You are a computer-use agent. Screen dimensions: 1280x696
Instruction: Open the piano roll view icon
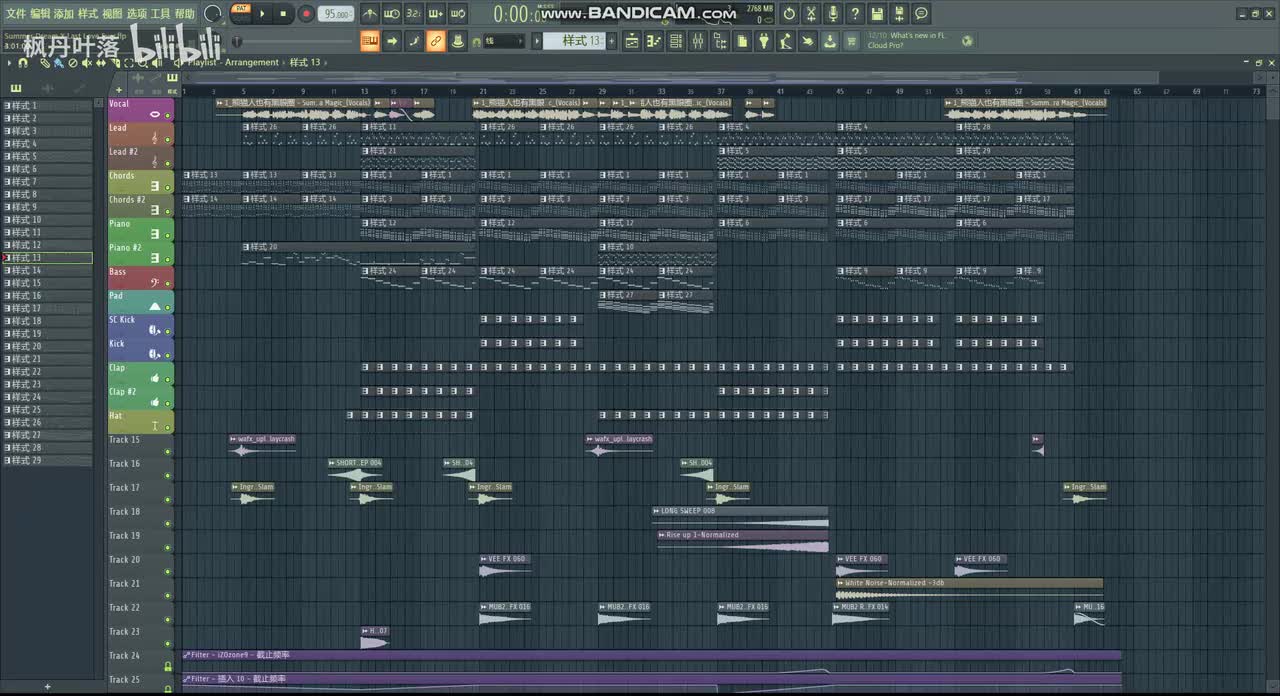654,41
